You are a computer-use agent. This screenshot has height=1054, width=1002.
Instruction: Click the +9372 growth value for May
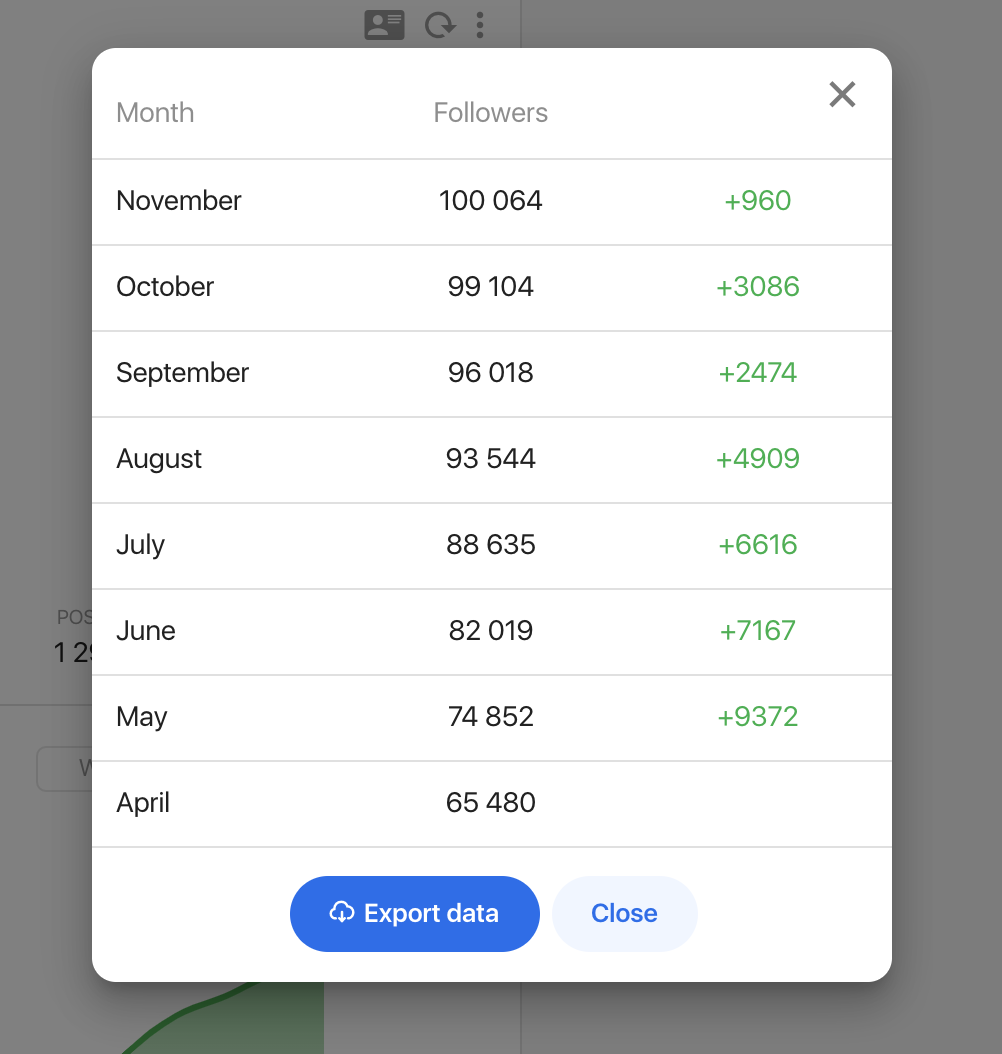point(757,717)
